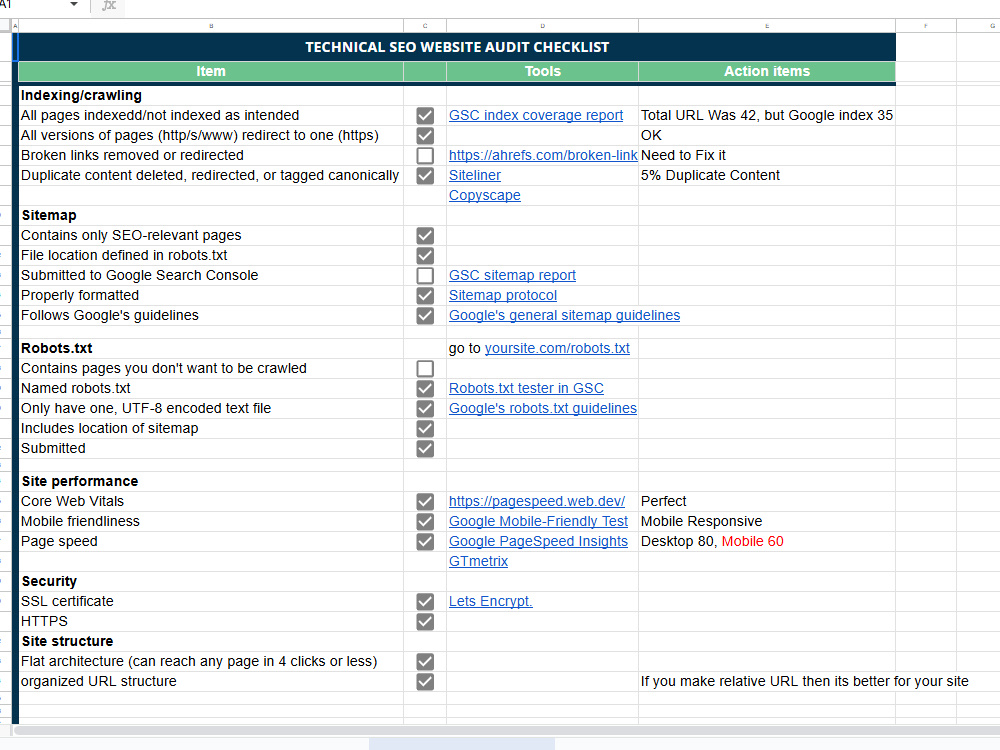Open the GSC index coverage report link

[536, 115]
